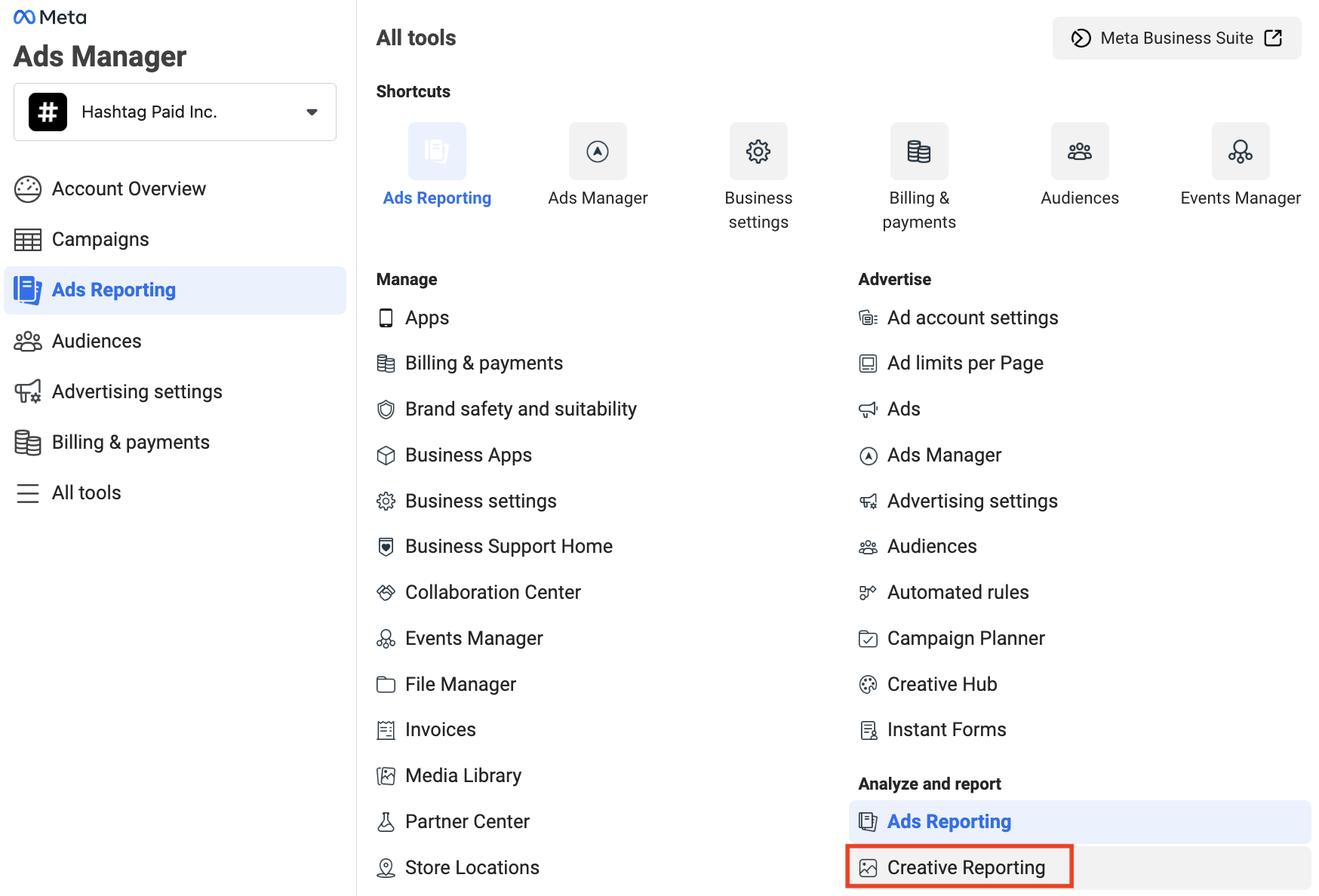Click the Business settings gear shortcut
The height and width of the screenshot is (896, 1319).
tap(758, 151)
